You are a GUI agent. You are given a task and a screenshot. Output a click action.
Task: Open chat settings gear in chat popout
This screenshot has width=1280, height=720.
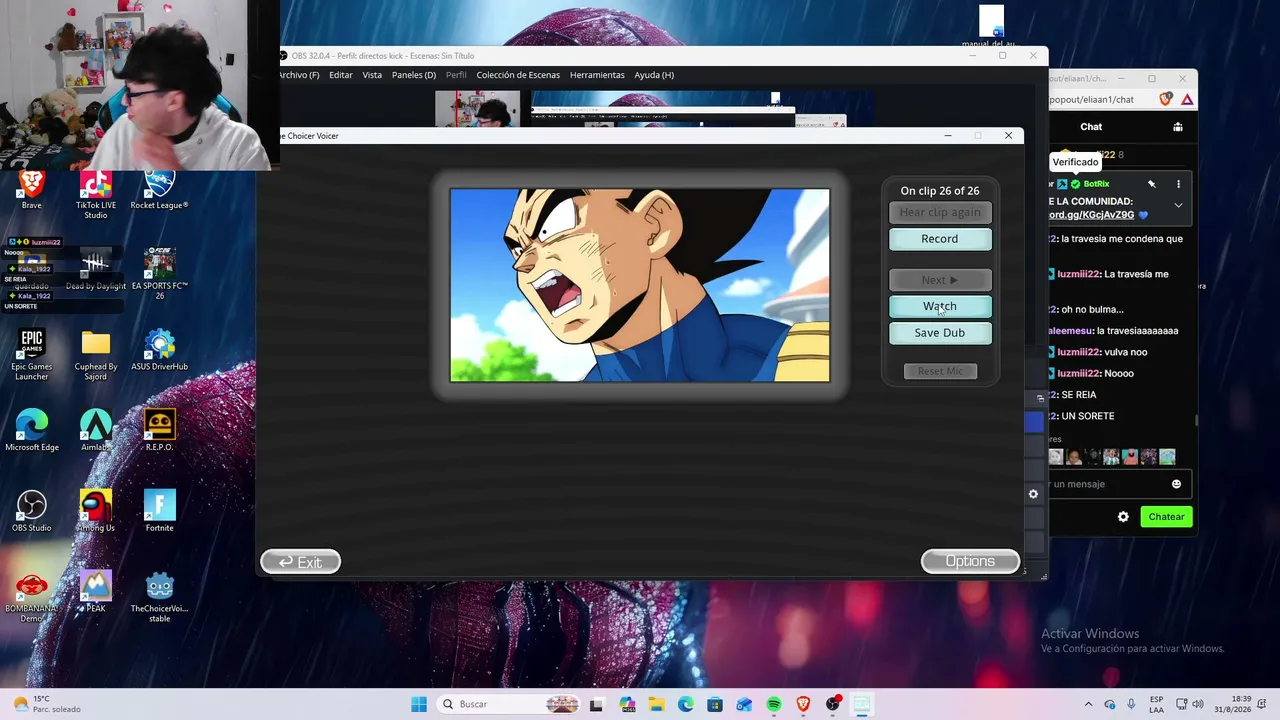tap(1123, 517)
